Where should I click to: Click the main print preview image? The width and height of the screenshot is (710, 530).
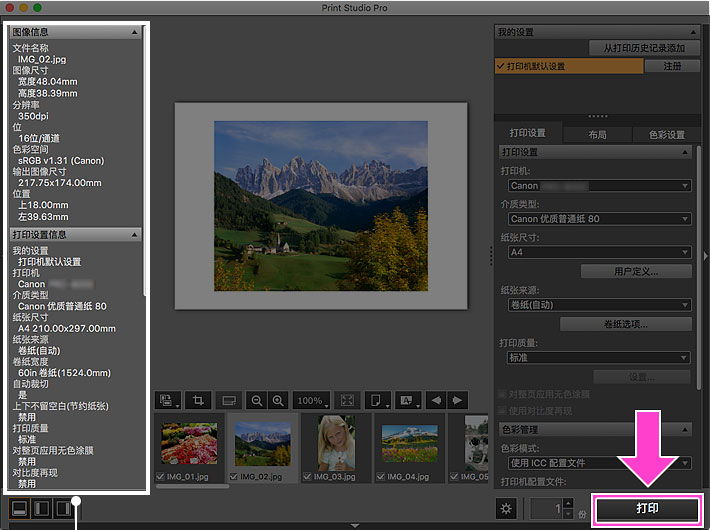pos(321,206)
